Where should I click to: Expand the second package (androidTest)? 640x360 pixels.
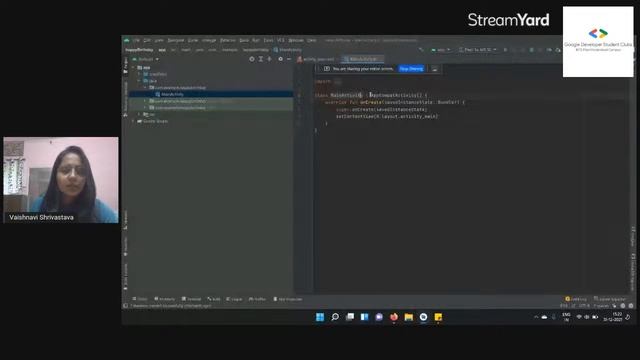[145, 101]
